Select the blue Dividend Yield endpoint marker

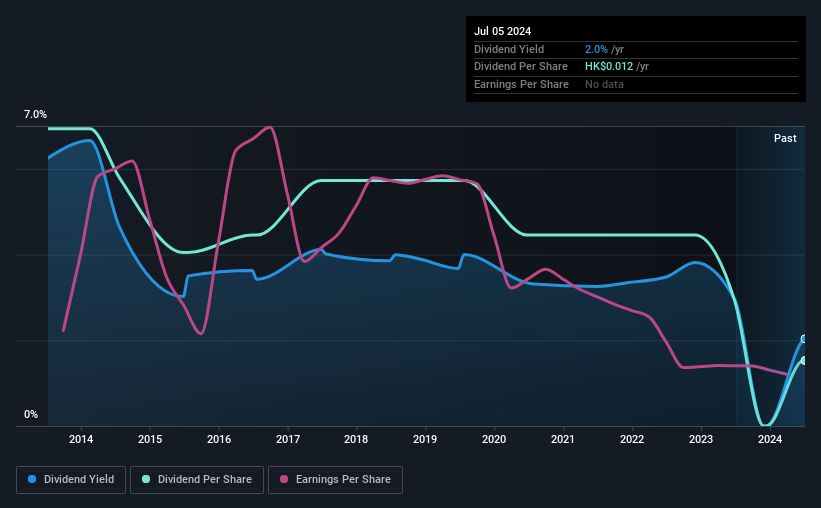point(804,339)
